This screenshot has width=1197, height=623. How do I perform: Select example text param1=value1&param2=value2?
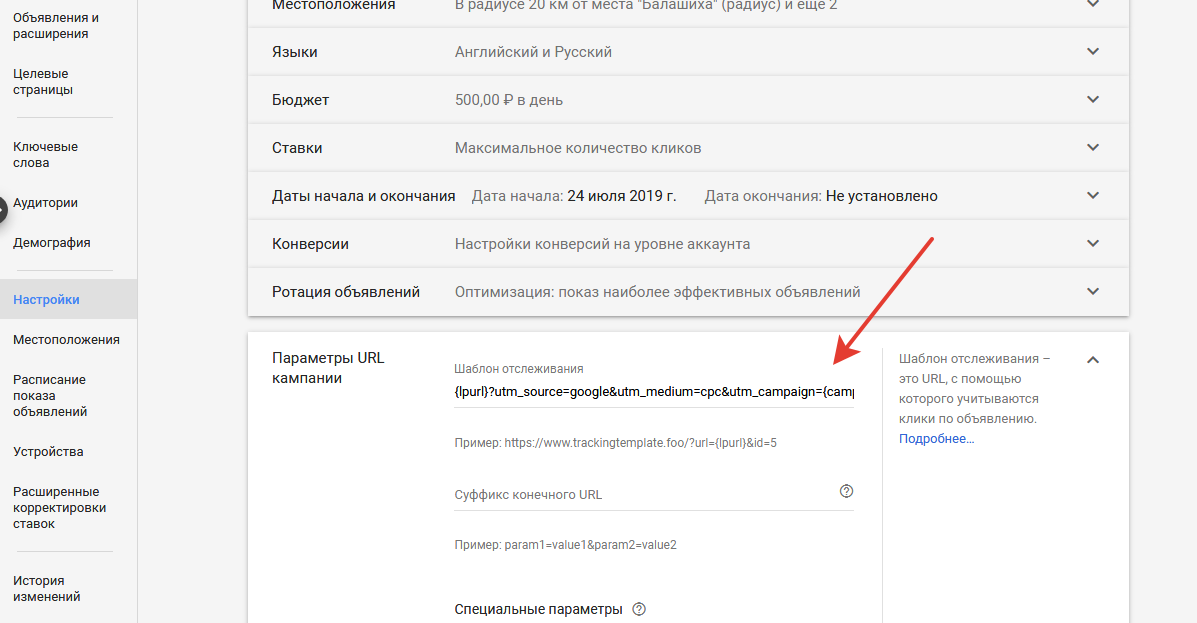point(590,545)
